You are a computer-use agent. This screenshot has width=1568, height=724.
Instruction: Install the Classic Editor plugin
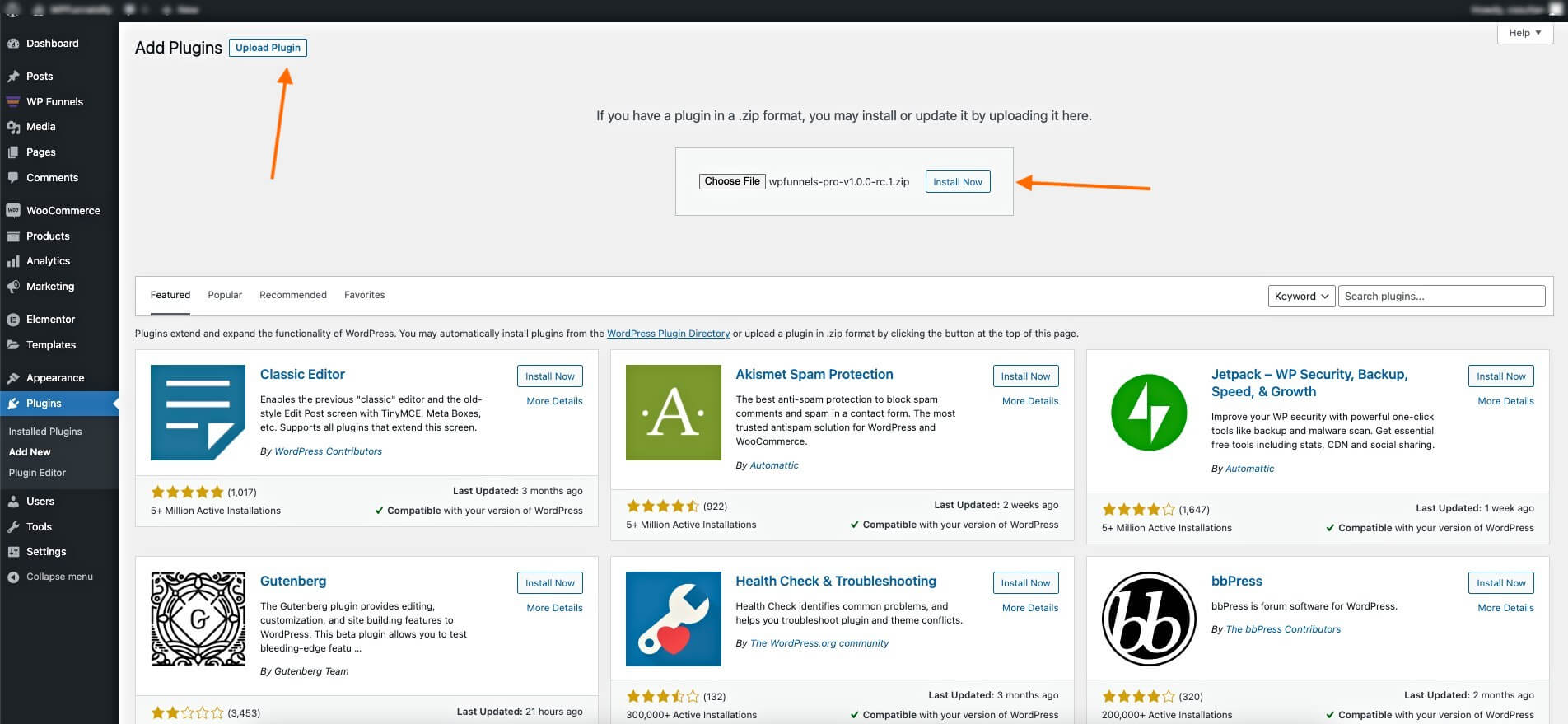[550, 376]
